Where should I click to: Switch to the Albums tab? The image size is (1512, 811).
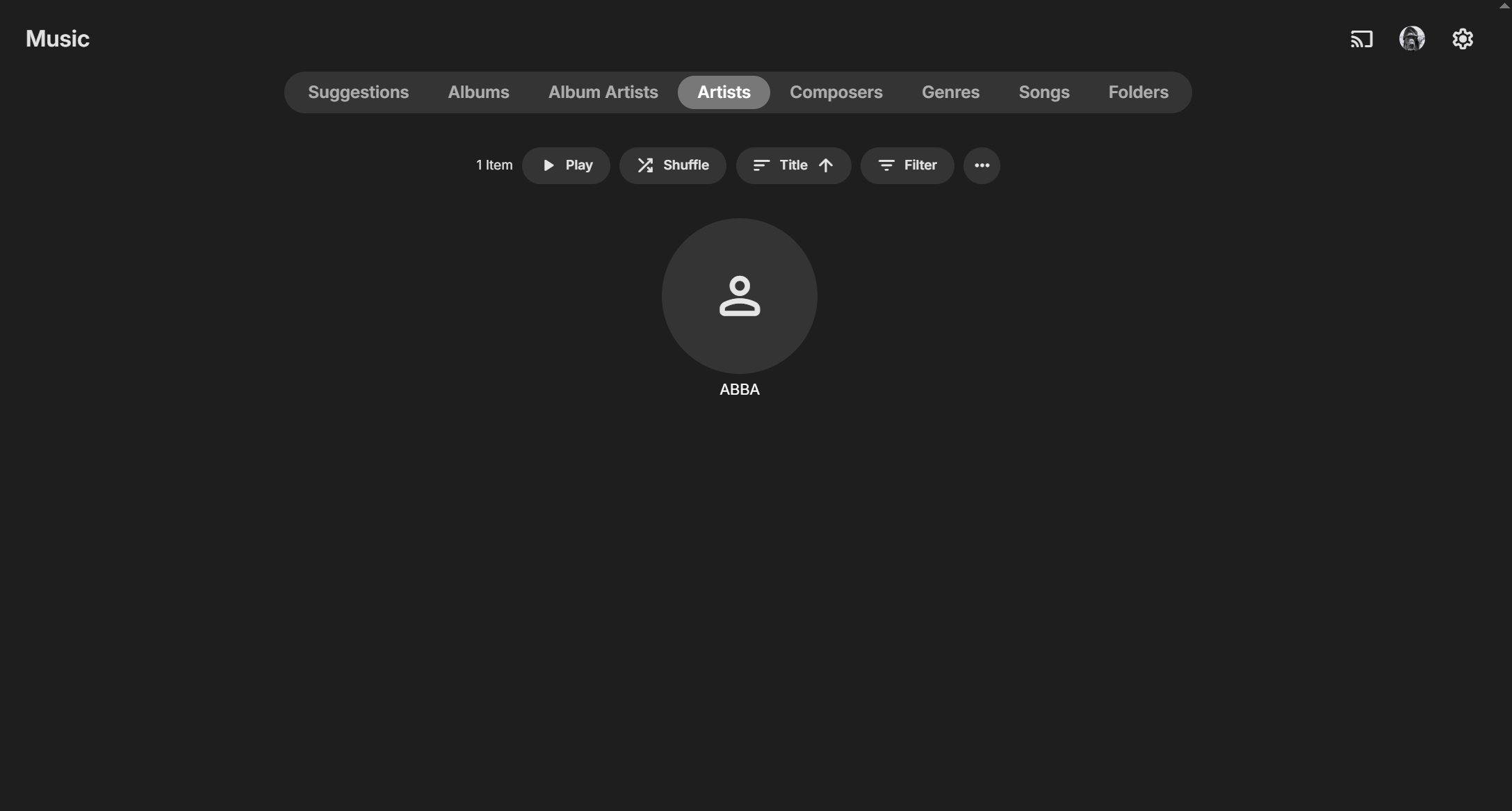478,92
